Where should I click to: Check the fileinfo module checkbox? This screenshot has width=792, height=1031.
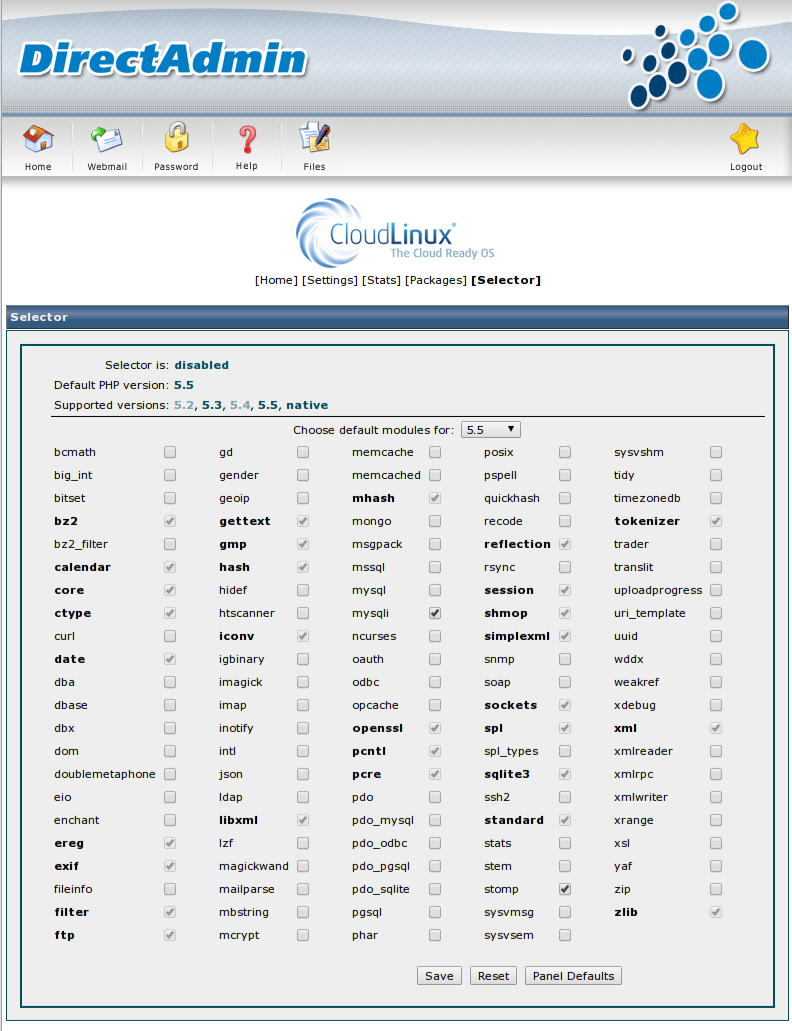tap(170, 890)
